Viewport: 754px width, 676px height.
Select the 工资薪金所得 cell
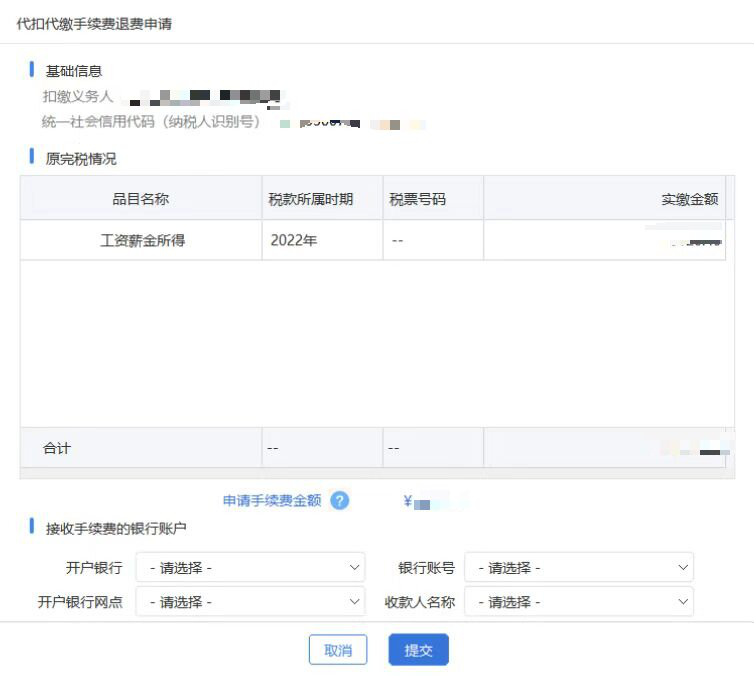click(141, 240)
